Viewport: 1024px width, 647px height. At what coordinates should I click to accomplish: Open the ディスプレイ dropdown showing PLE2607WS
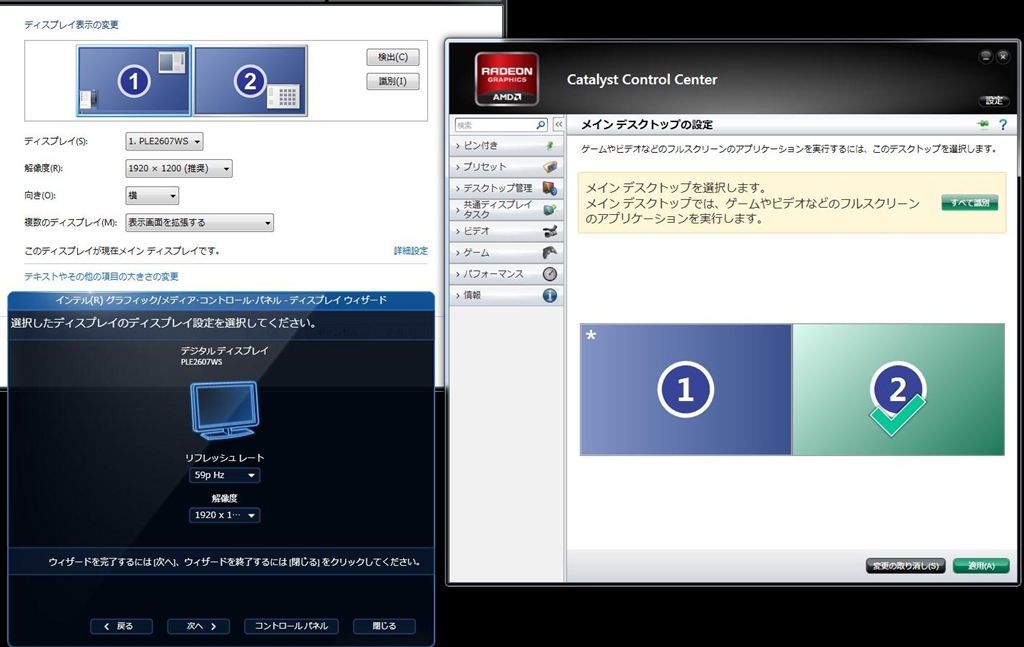click(x=165, y=142)
